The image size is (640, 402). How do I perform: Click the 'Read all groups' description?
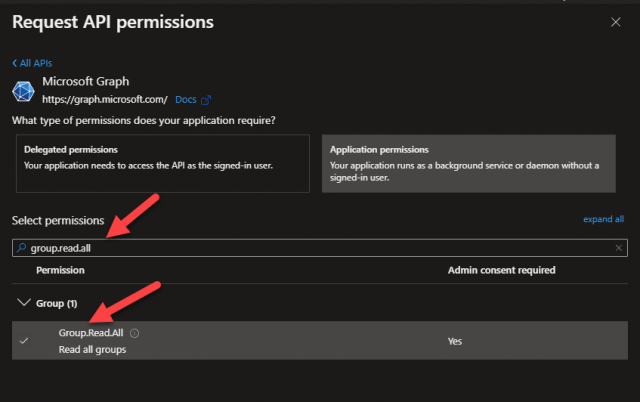pos(92,350)
